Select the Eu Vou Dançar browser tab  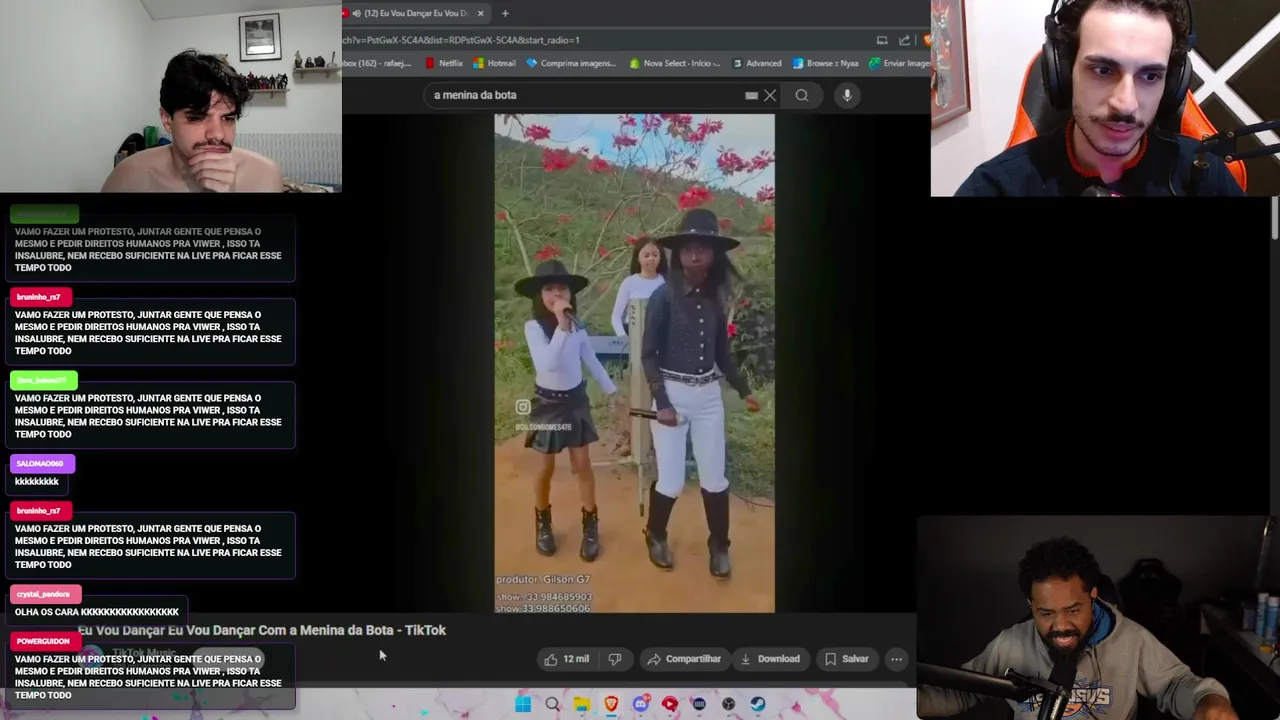[415, 13]
